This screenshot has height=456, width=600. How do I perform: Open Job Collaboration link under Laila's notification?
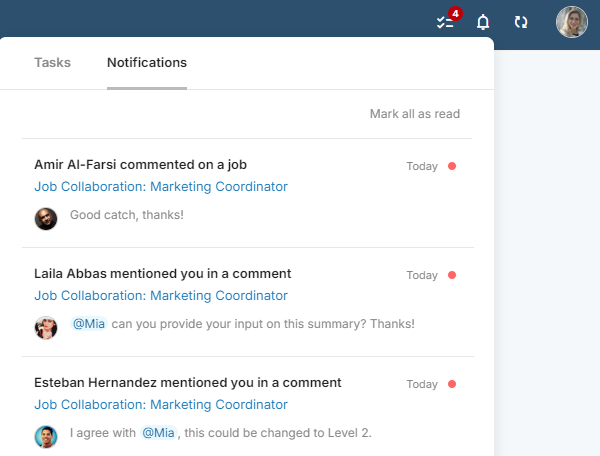click(x=161, y=295)
